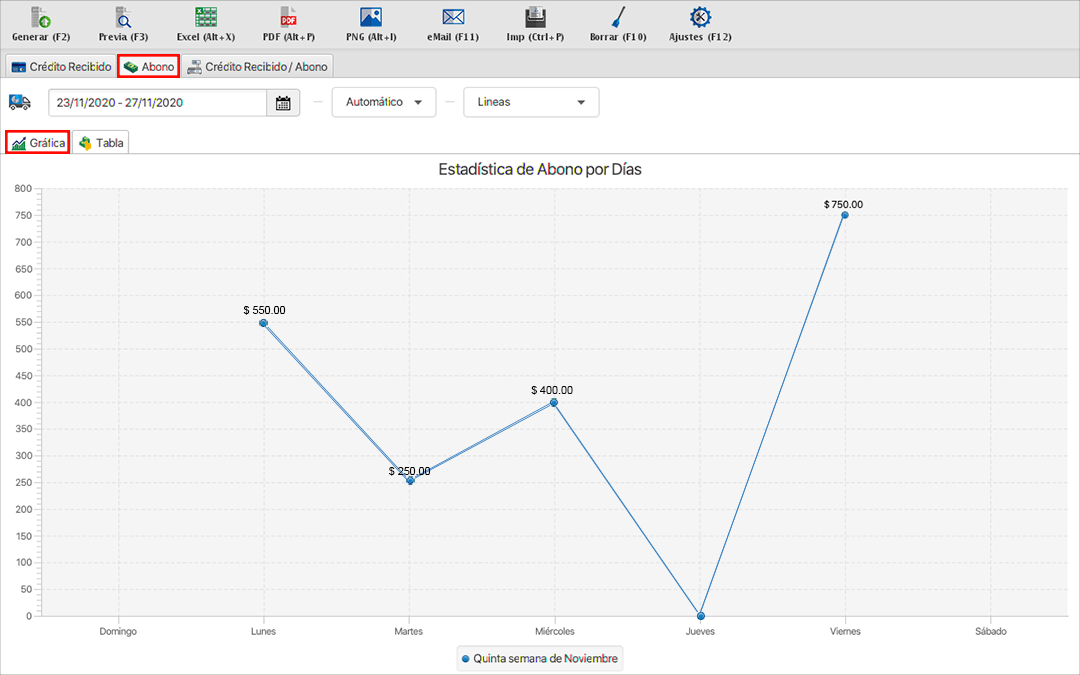The height and width of the screenshot is (675, 1080).
Task: Select the Gráfica view tab
Action: coord(38,143)
